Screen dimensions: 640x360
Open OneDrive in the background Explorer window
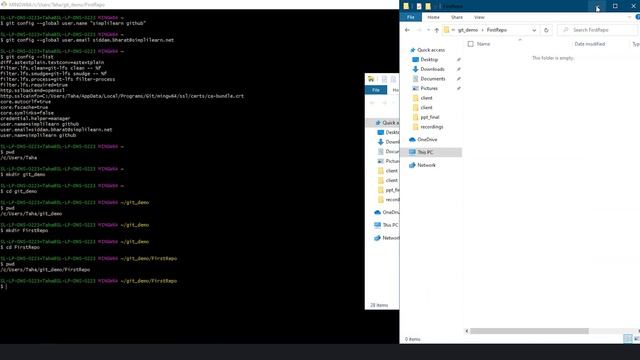[x=386, y=212]
